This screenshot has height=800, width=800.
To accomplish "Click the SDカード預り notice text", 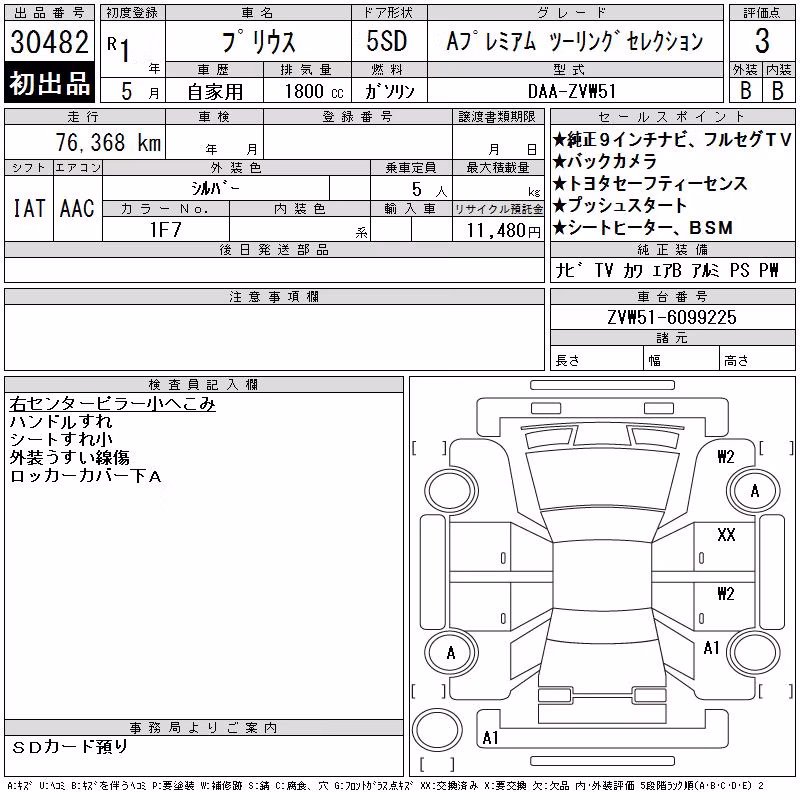I will click(69, 746).
